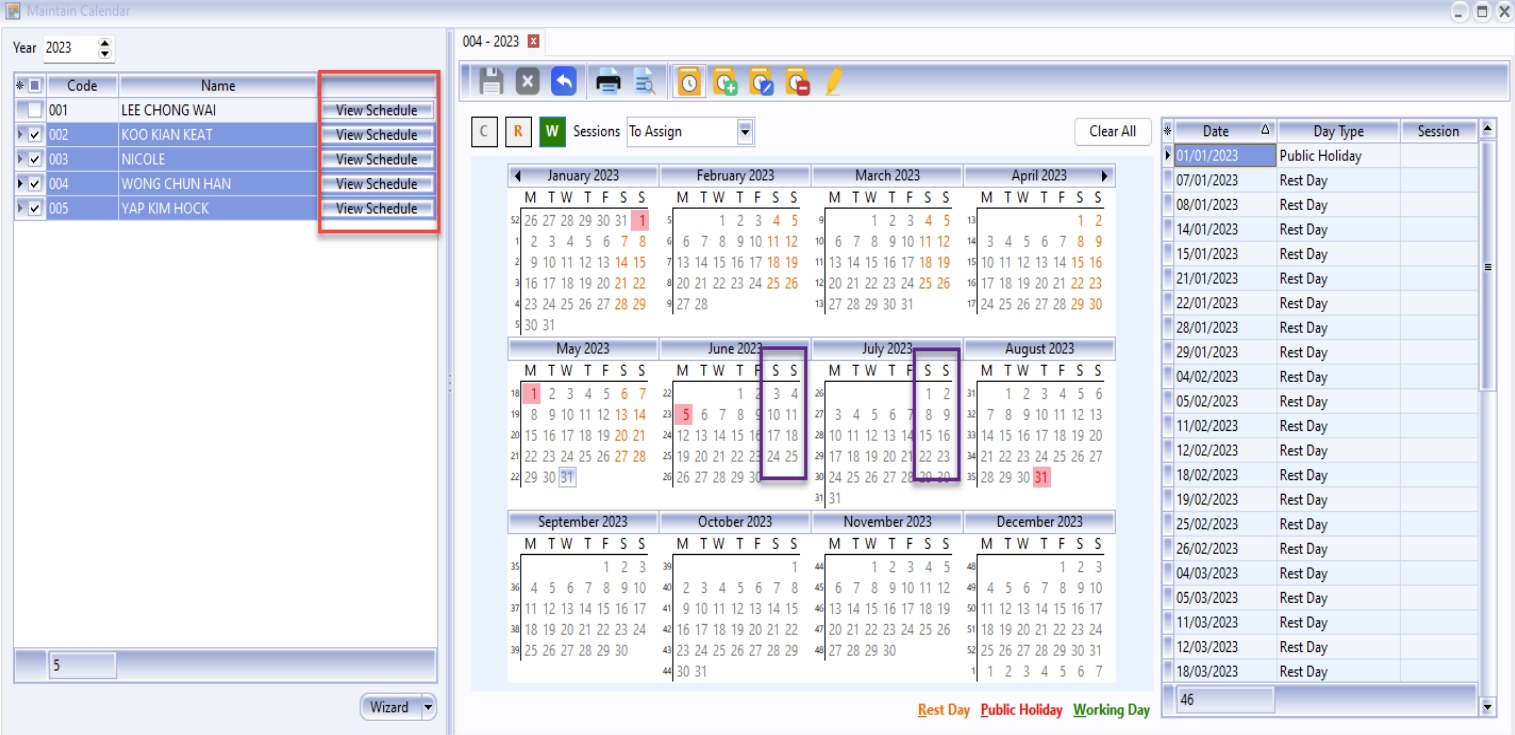This screenshot has width=1515, height=735.
Task: Increase the Year using the up spinner arrow
Action: (x=106, y=43)
